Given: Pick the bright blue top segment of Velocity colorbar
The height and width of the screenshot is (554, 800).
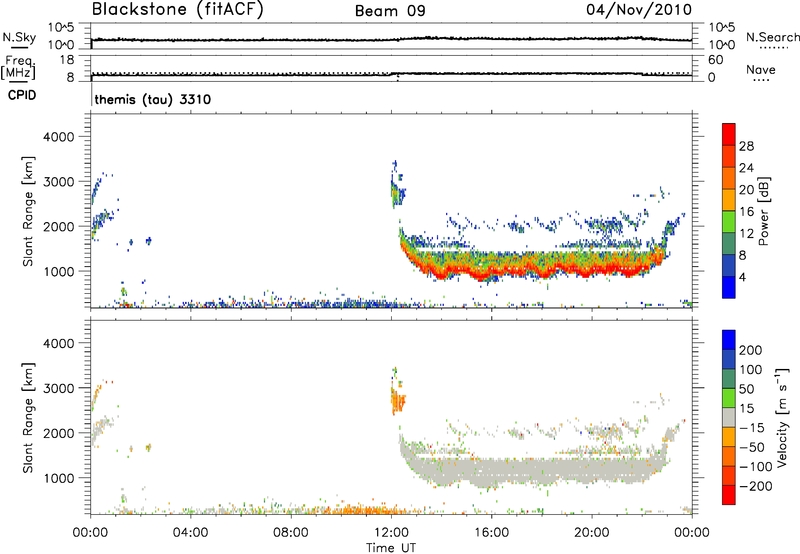Looking at the screenshot, I should (729, 340).
